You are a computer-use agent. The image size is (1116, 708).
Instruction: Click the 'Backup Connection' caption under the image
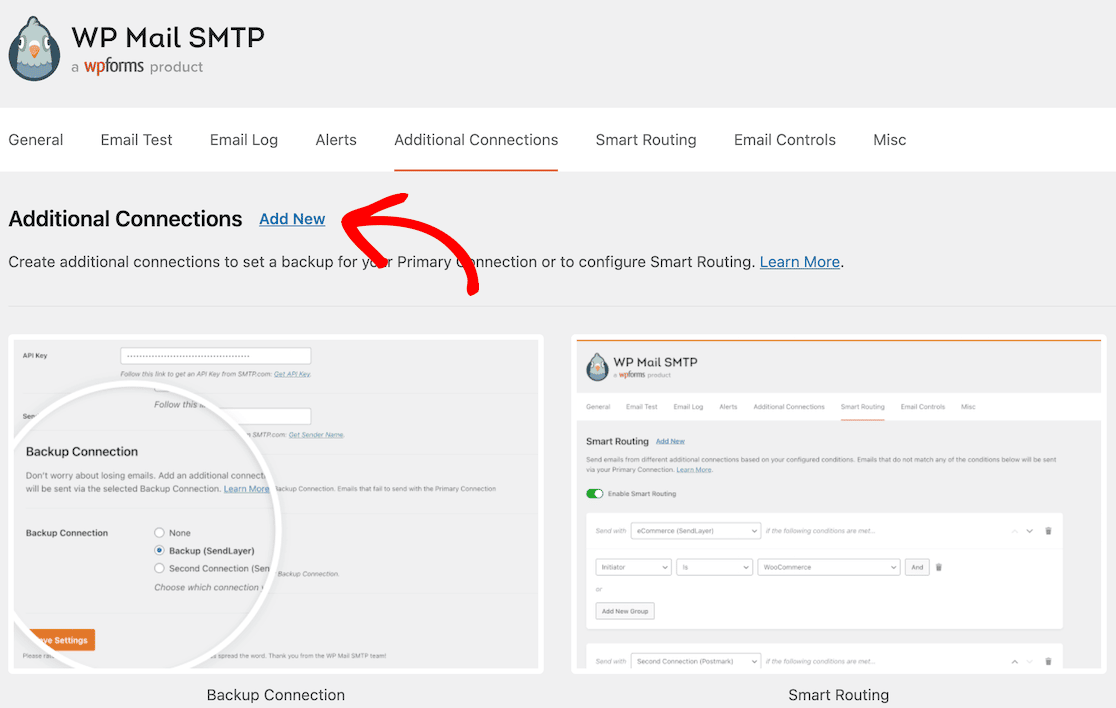pyautogui.click(x=276, y=694)
